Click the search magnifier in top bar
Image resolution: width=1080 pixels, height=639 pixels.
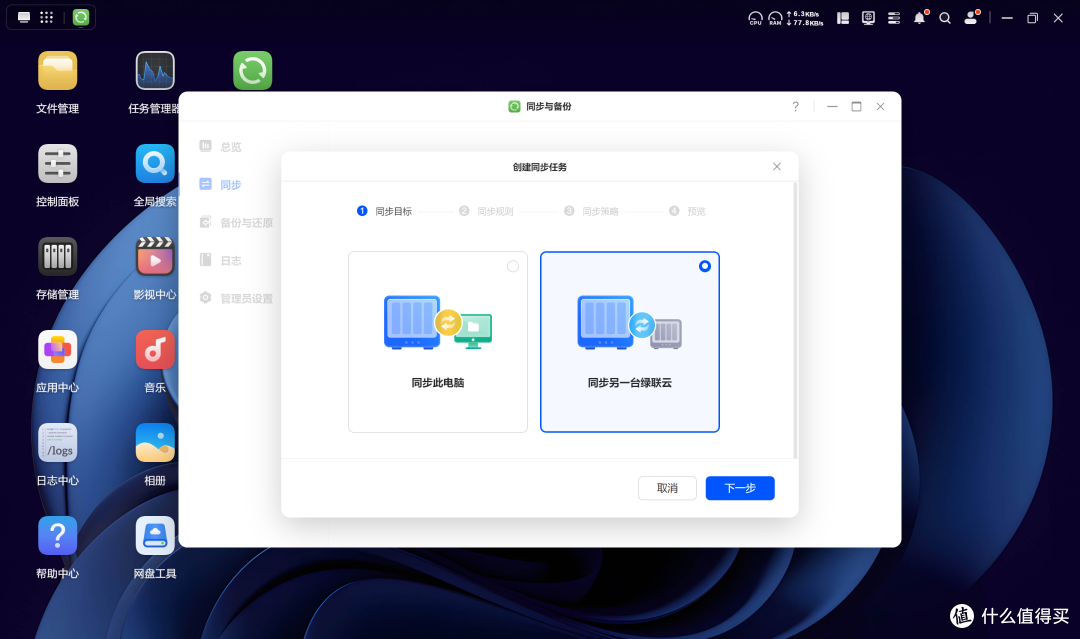point(945,18)
